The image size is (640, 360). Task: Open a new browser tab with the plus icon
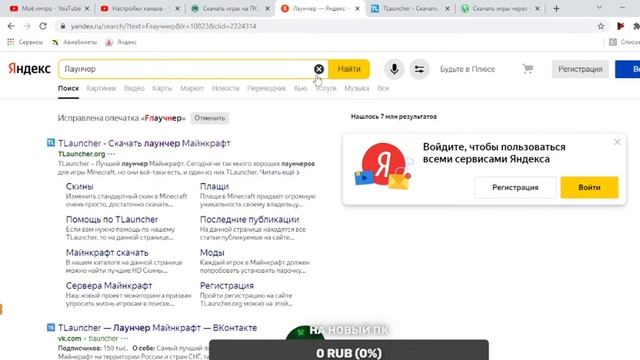(x=556, y=8)
